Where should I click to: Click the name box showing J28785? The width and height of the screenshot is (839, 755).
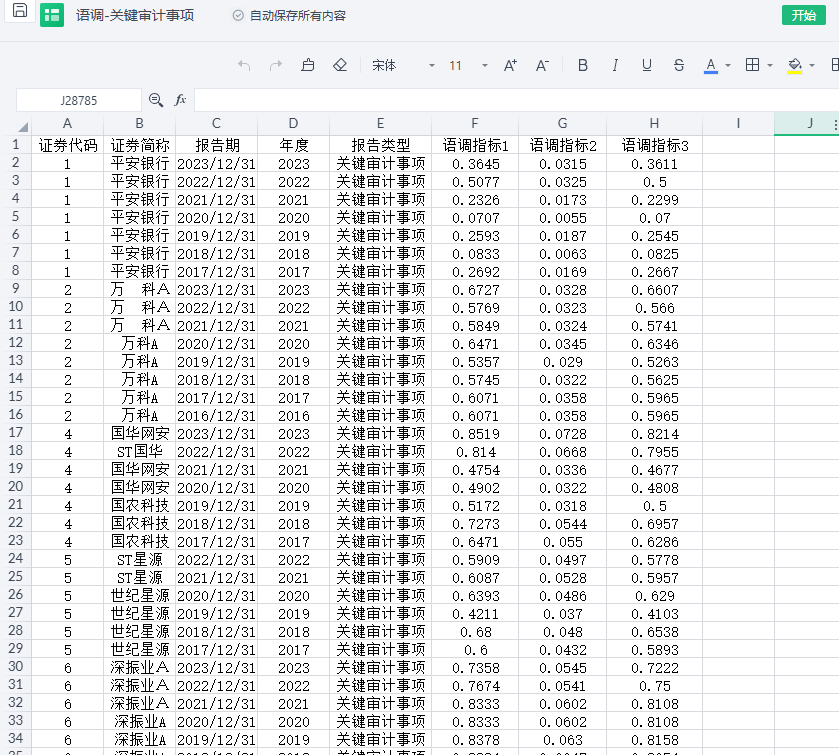79,100
